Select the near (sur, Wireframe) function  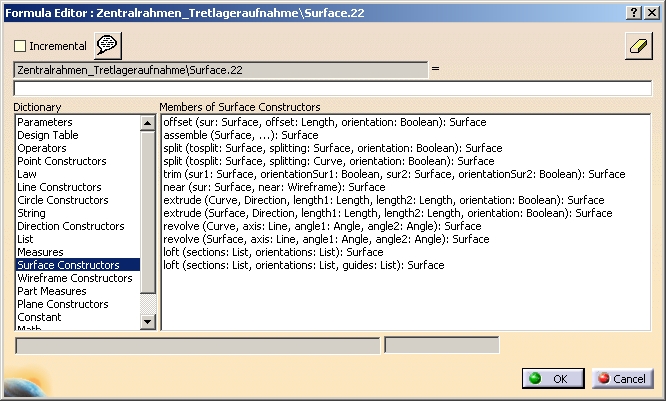[x=274, y=187]
